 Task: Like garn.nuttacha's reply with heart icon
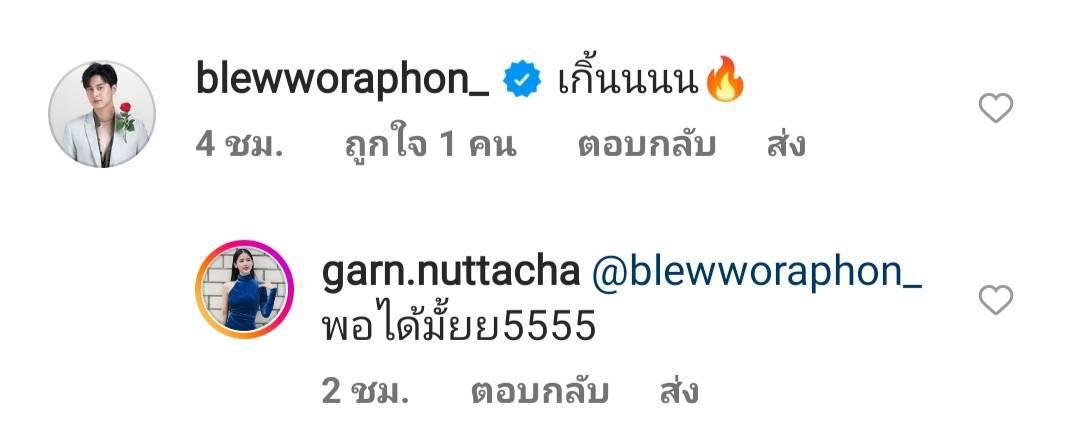995,300
